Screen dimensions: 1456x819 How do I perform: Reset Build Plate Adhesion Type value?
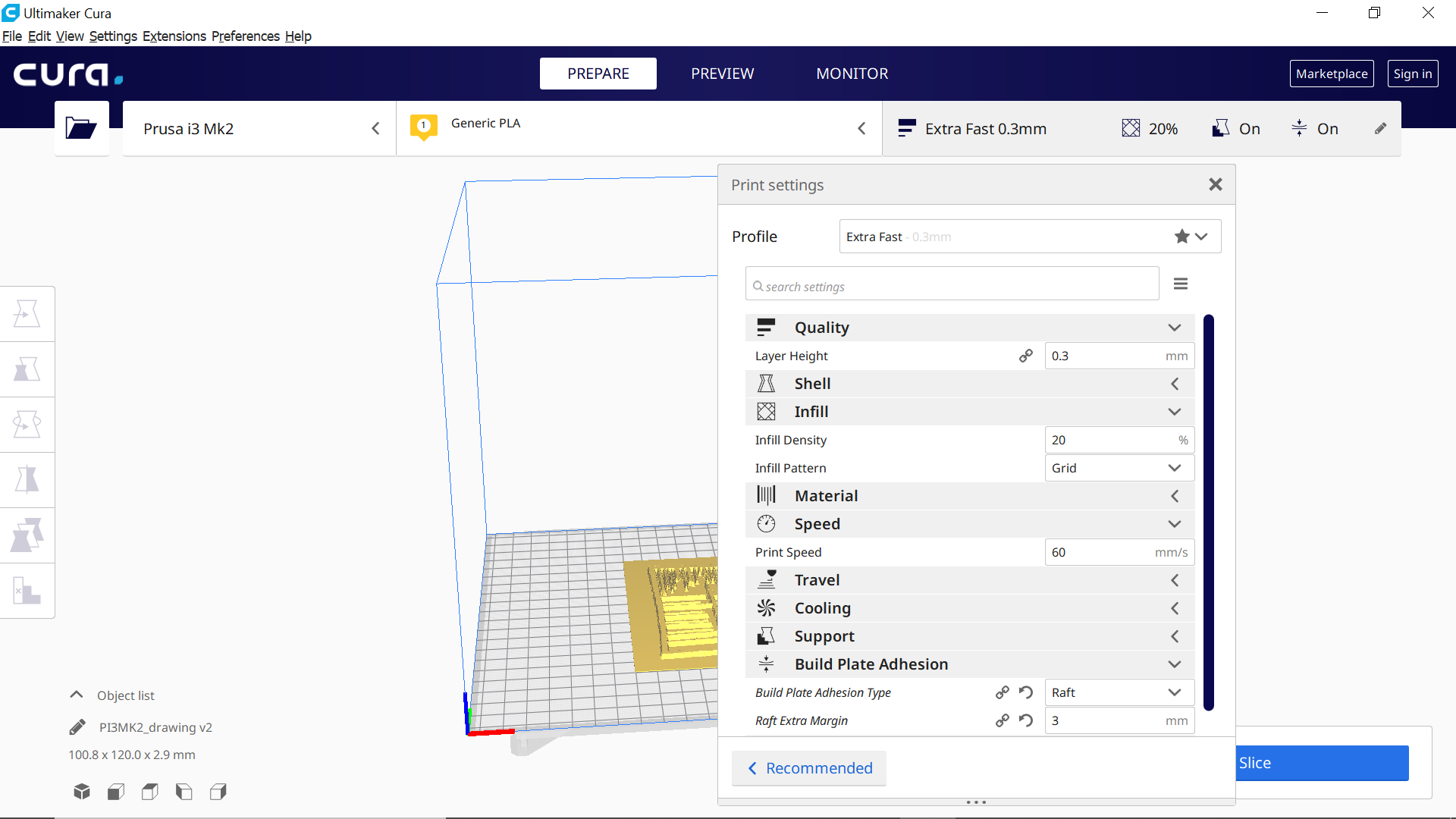[1026, 692]
